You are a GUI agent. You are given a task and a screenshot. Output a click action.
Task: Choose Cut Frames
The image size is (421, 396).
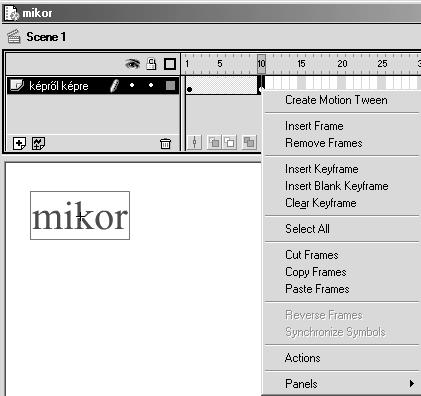click(312, 255)
